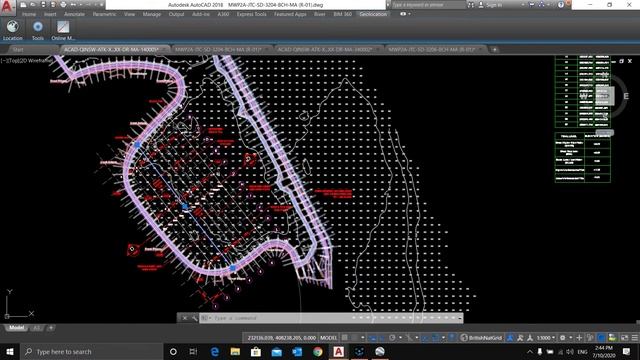Image resolution: width=640 pixels, height=360 pixels.
Task: Toggle MODEL space button in status bar
Action: (329, 338)
